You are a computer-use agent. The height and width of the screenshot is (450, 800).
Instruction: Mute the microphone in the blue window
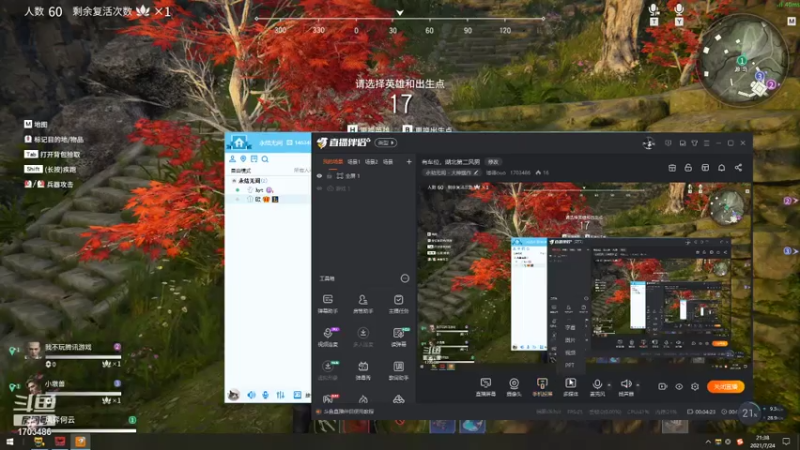pyautogui.click(x=265, y=395)
